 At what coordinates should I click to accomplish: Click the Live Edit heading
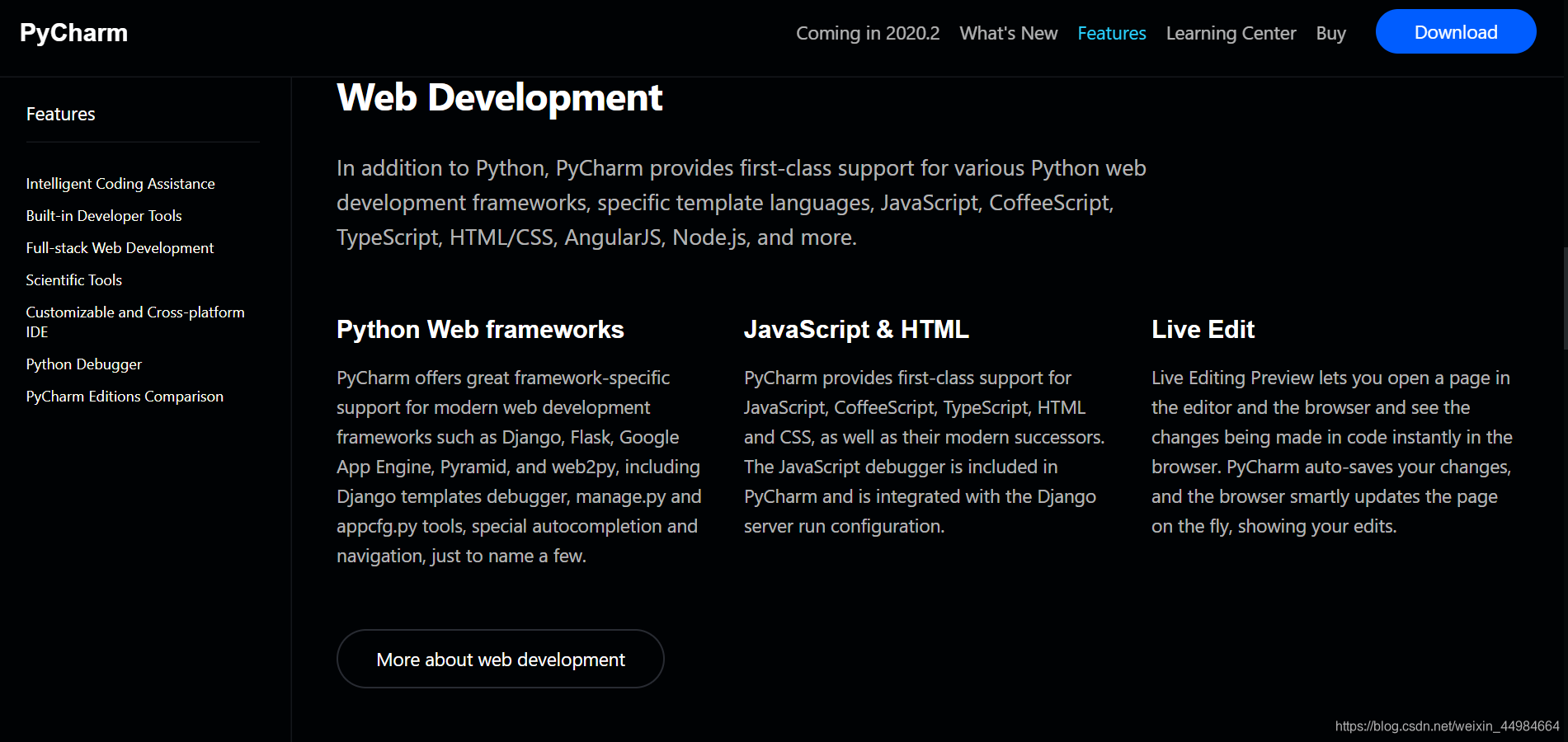point(1203,330)
